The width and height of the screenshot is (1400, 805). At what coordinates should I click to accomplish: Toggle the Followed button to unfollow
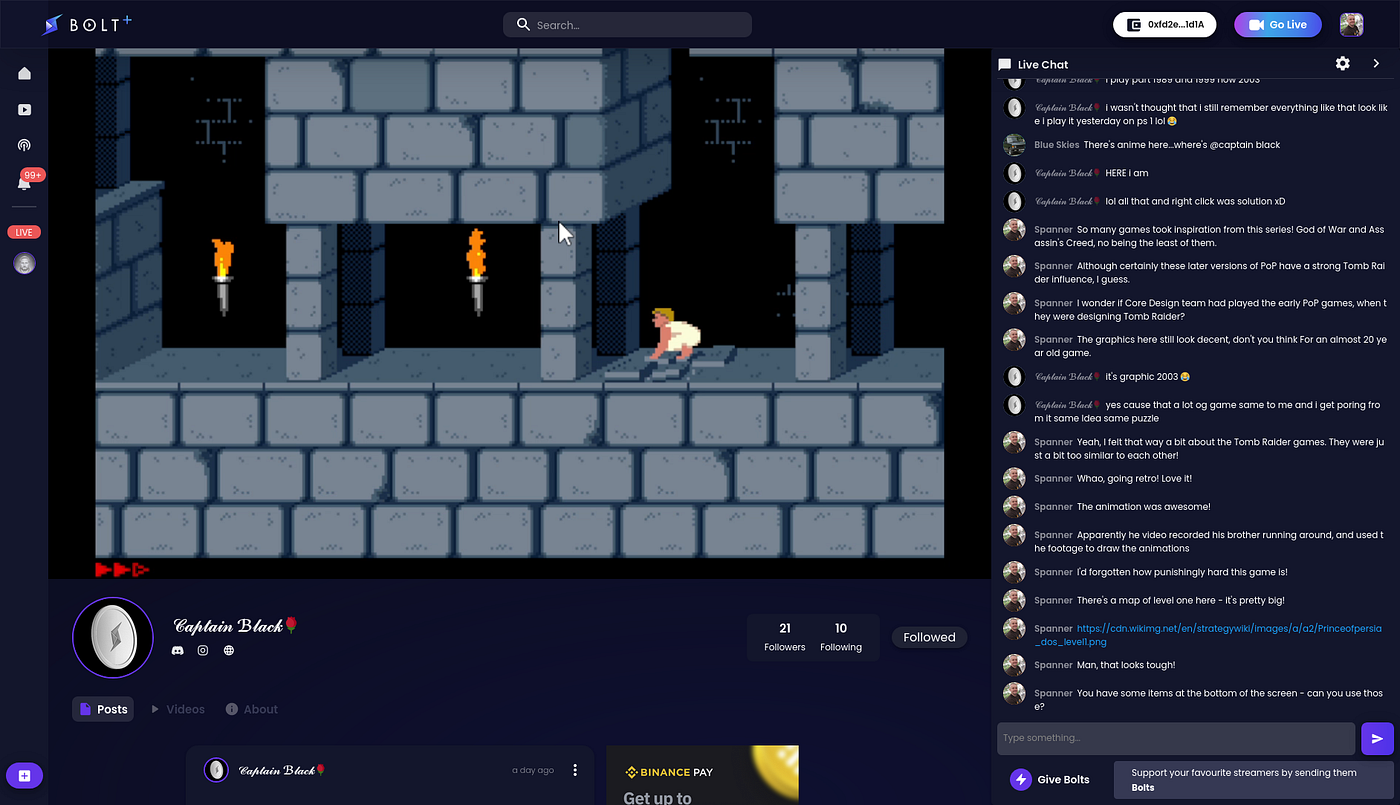pos(929,637)
